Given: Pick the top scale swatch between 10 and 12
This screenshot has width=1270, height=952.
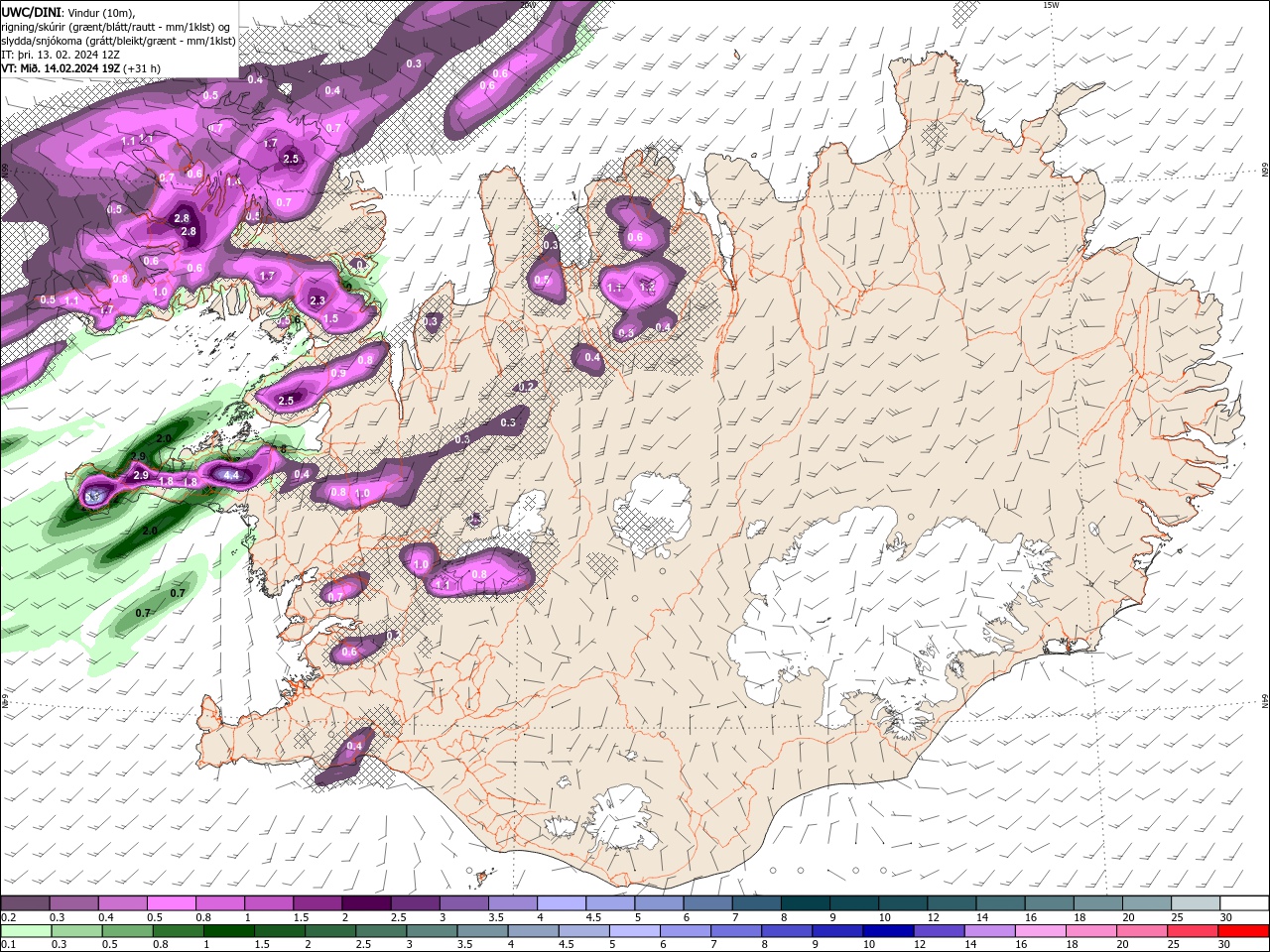Looking at the screenshot, I should coord(903,902).
